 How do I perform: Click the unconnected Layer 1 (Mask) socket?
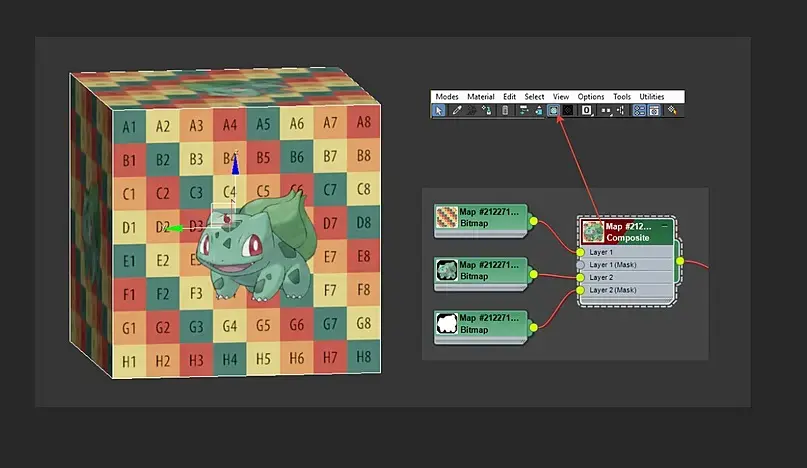[x=580, y=265]
